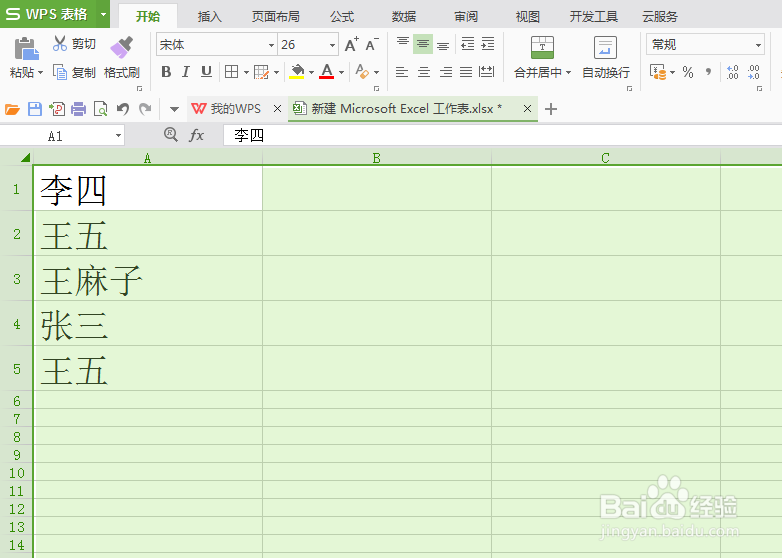Click export to PDF icon
Viewport: 782px width, 558px height.
point(56,109)
